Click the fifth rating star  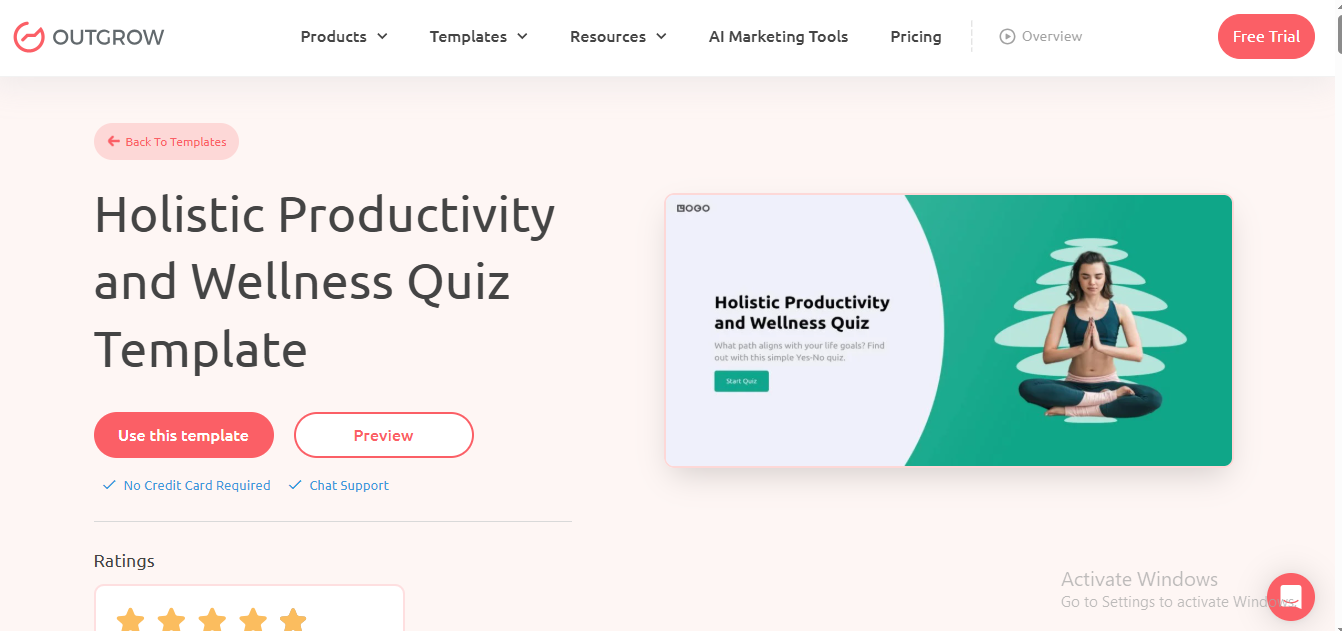(293, 620)
